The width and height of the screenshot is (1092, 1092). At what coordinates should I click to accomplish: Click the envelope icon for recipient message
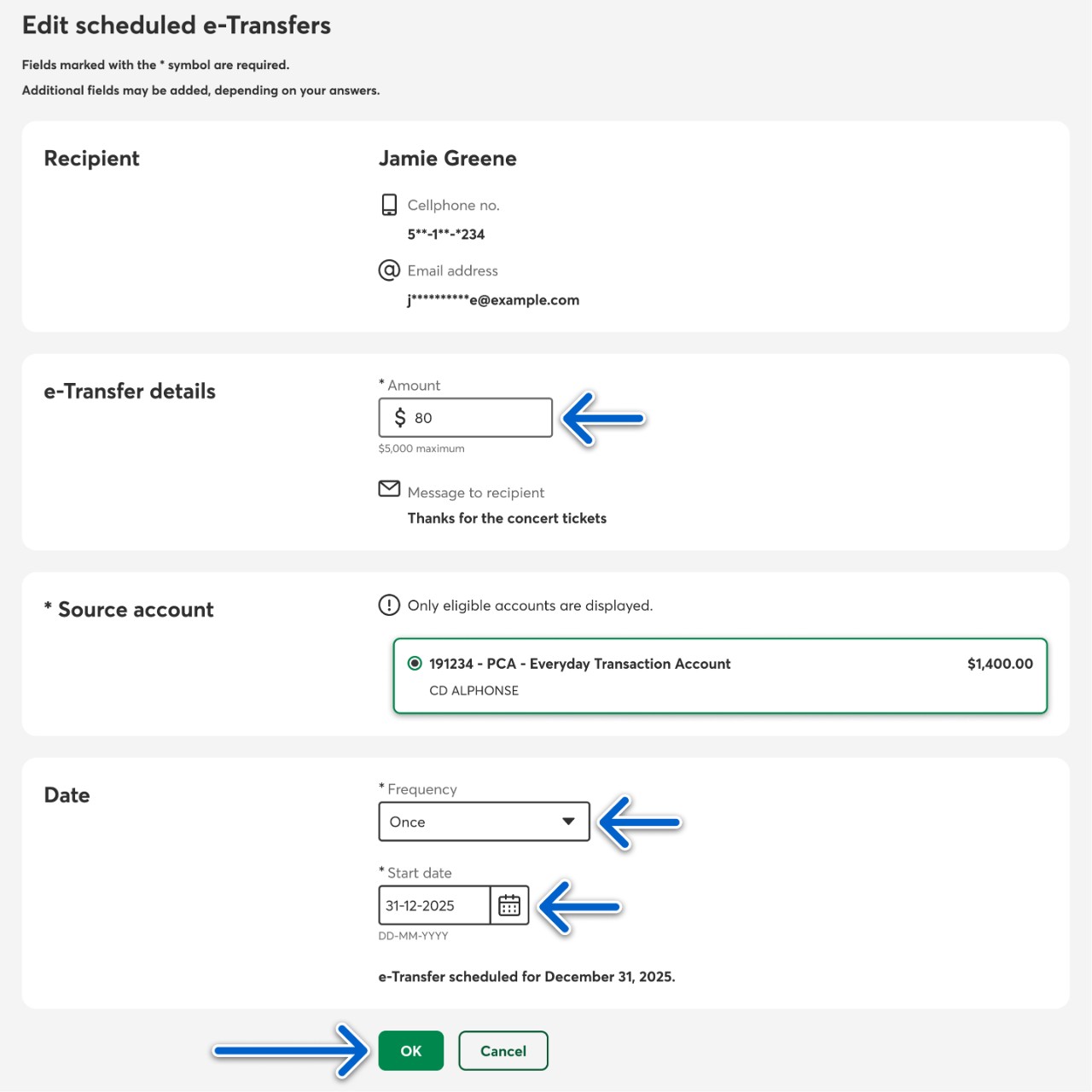tap(389, 489)
